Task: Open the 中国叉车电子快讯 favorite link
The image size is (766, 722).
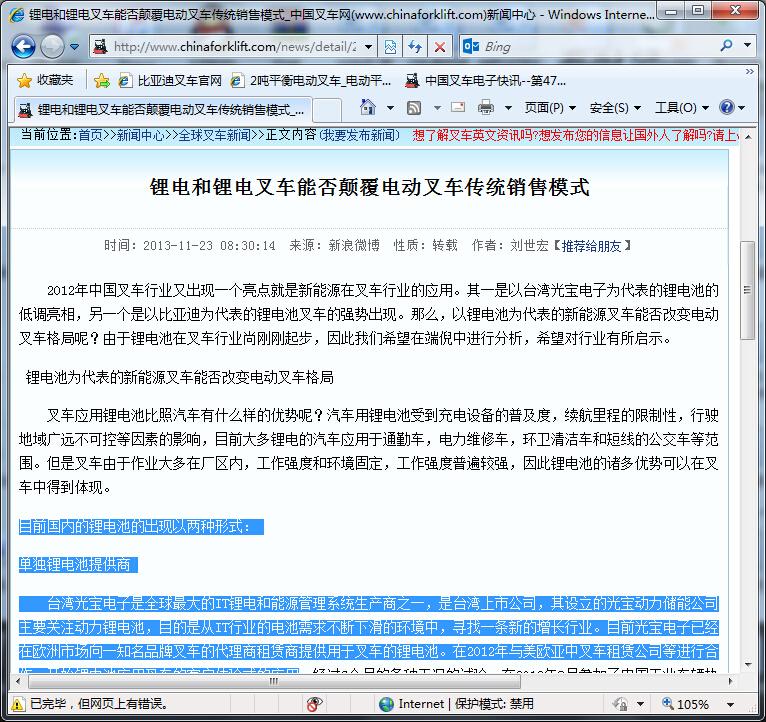Action: coord(486,80)
